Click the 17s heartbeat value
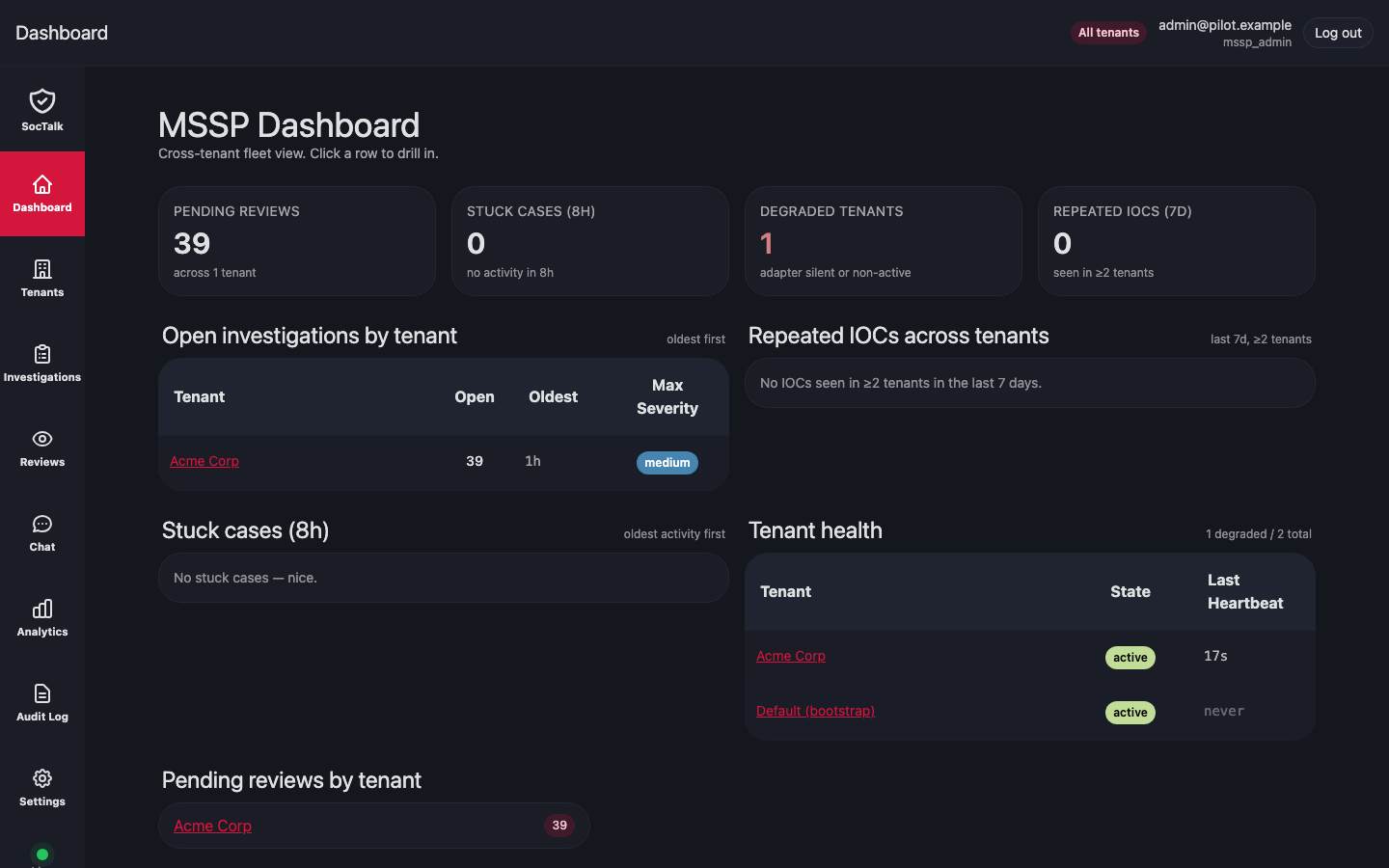1389x868 pixels. click(1215, 656)
